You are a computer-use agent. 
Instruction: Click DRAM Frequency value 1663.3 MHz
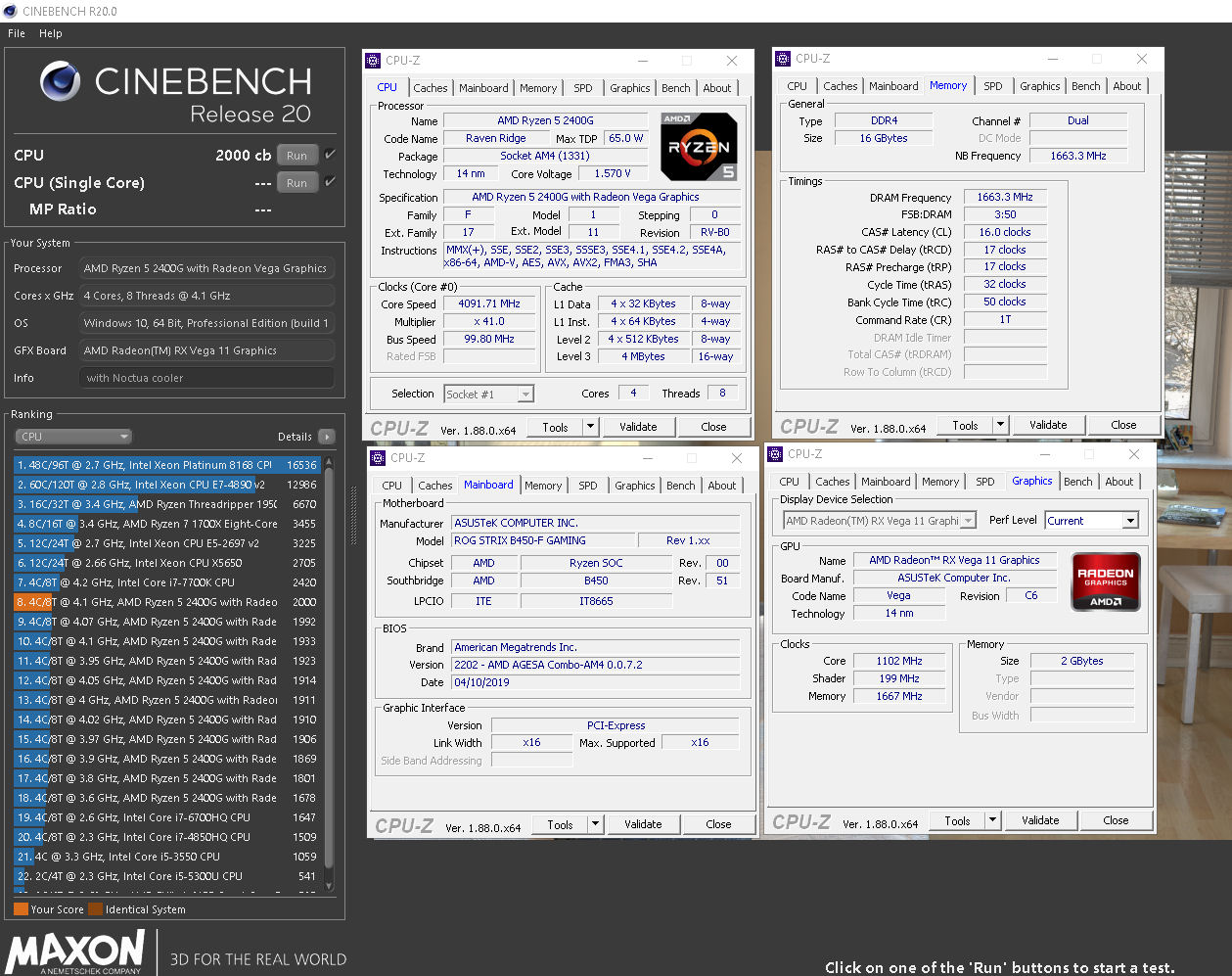coord(1005,197)
